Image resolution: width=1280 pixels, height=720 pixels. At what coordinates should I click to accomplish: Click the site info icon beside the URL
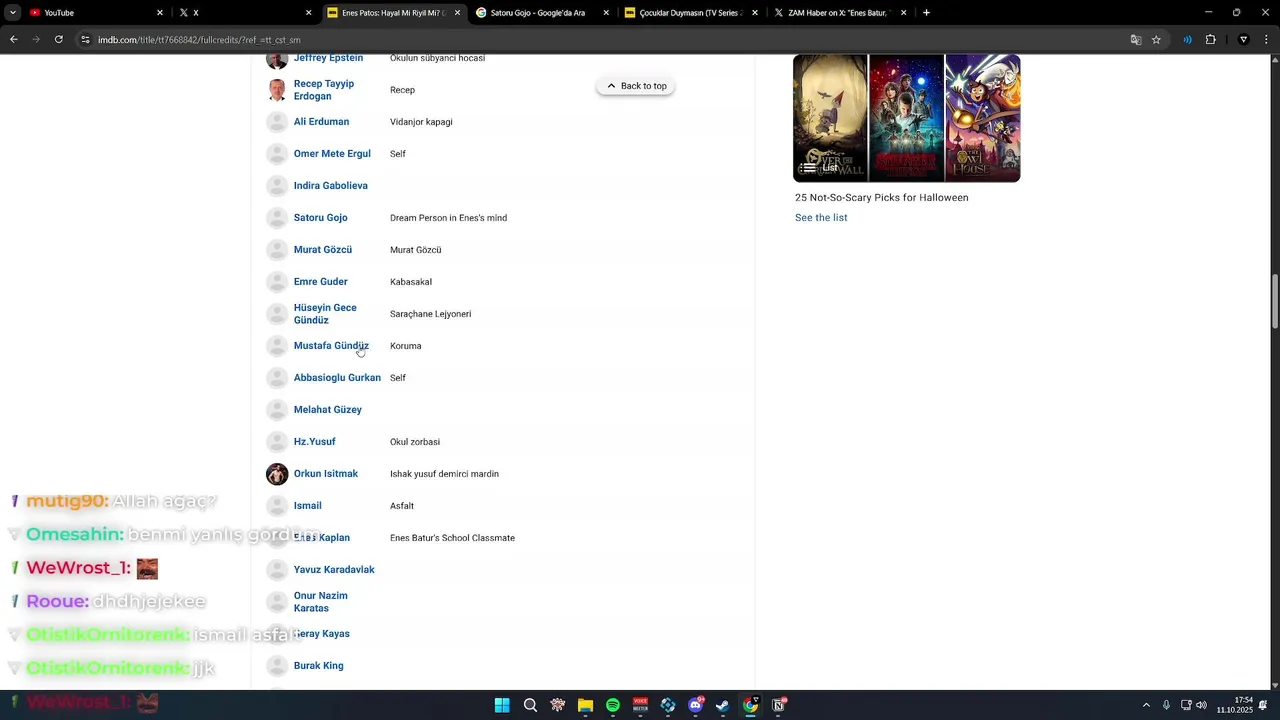point(86,40)
